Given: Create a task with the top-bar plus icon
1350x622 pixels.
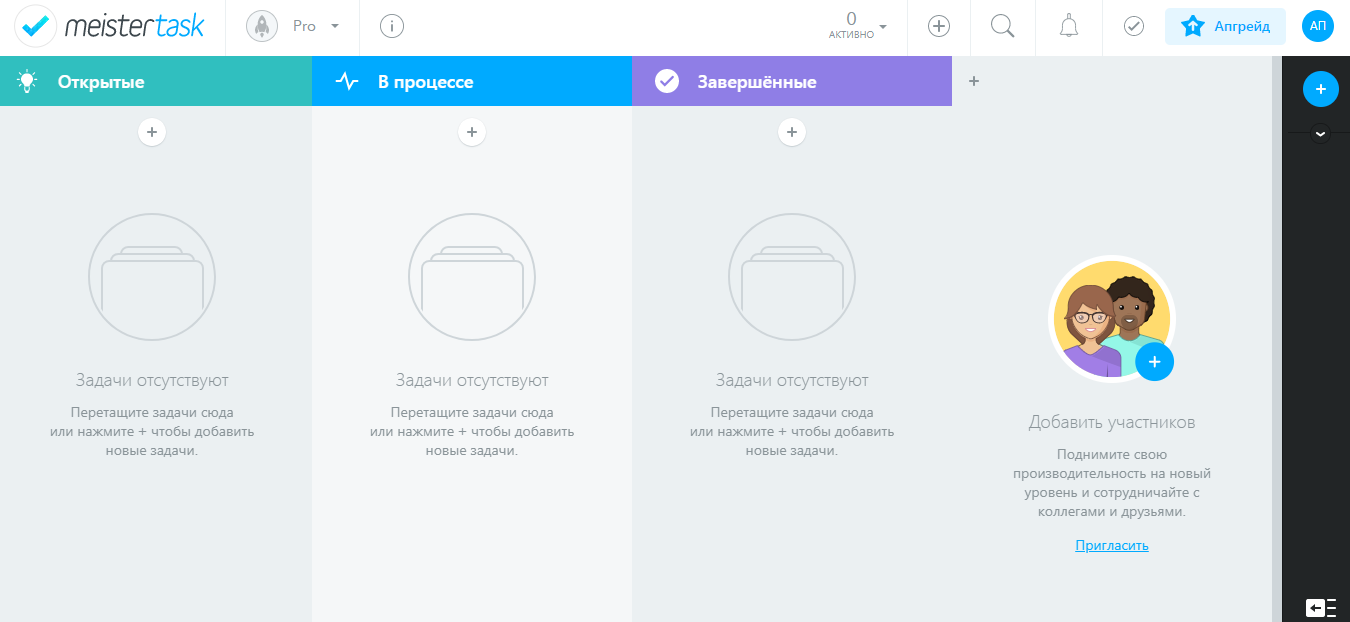Looking at the screenshot, I should (x=938, y=26).
